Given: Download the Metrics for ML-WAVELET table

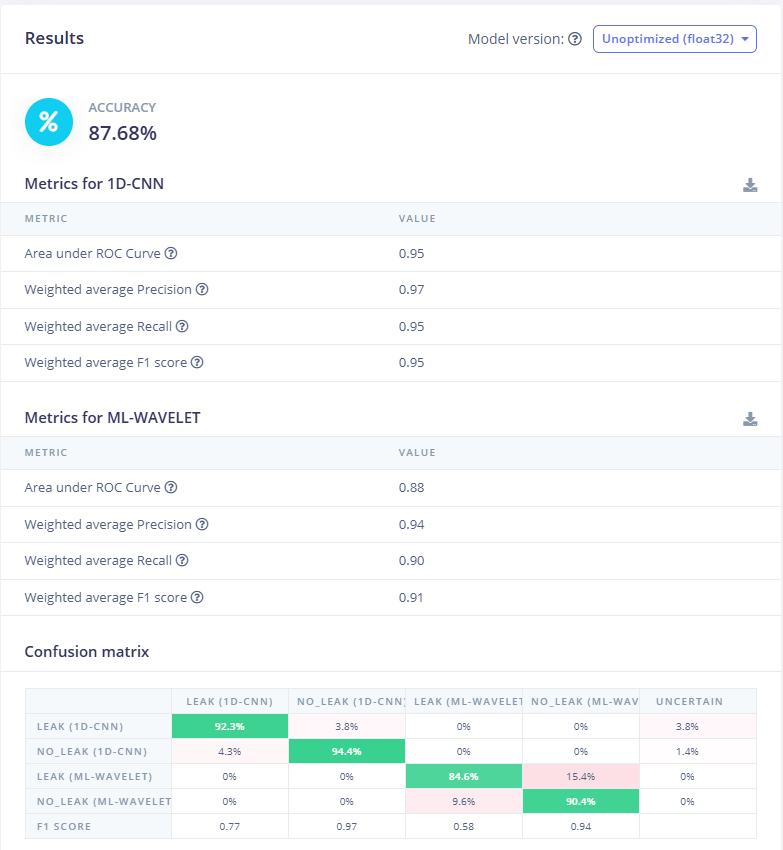Looking at the screenshot, I should click(x=750, y=419).
